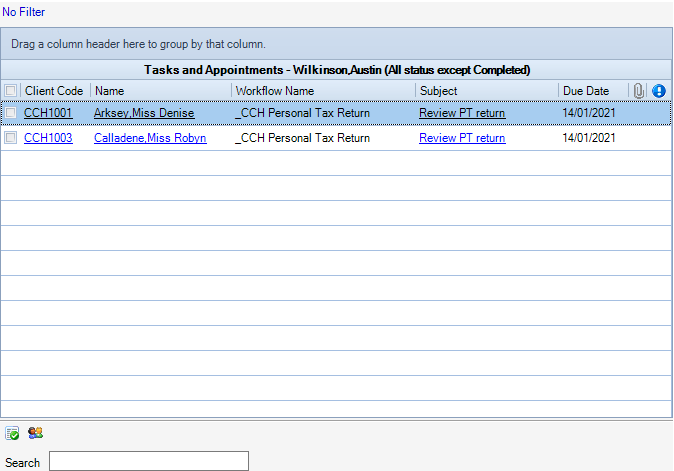Tick the checkbox for the CCH1003 row
The width and height of the screenshot is (674, 471).
[x=11, y=138]
